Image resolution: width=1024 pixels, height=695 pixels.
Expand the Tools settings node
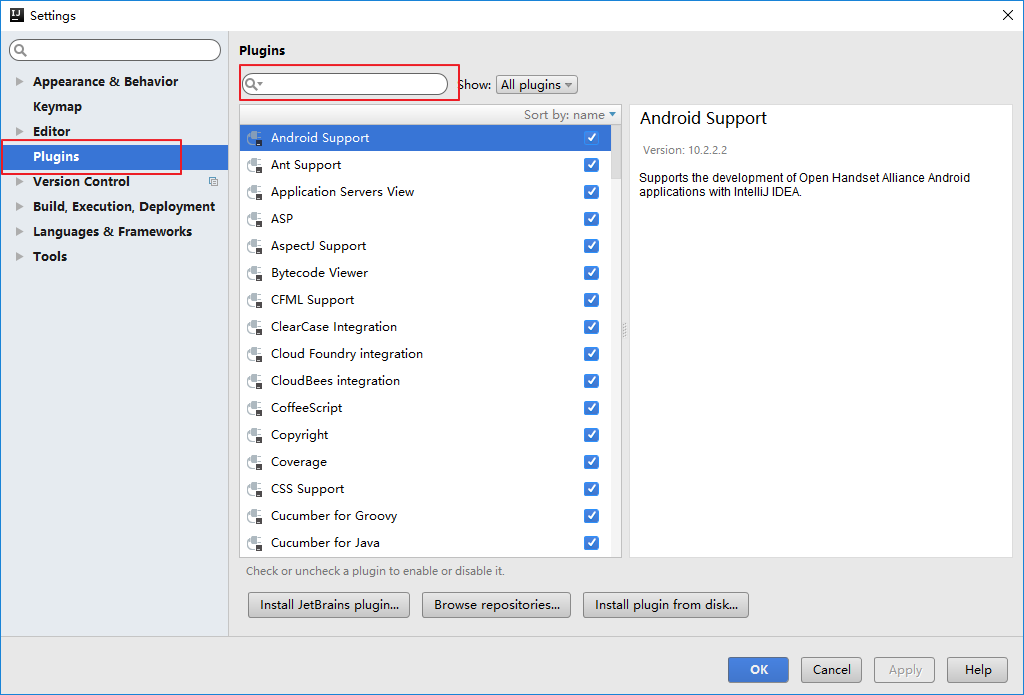click(x=20, y=257)
